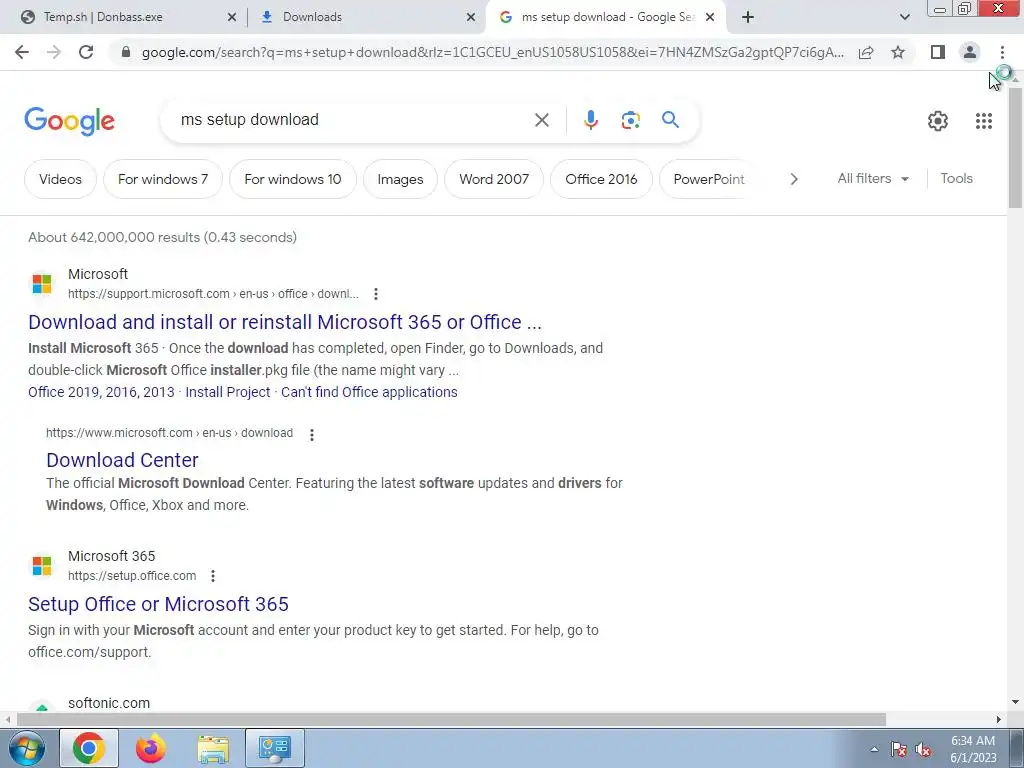The image size is (1024, 768).
Task: Open Download and install Microsoft 365 result
Action: (x=285, y=322)
